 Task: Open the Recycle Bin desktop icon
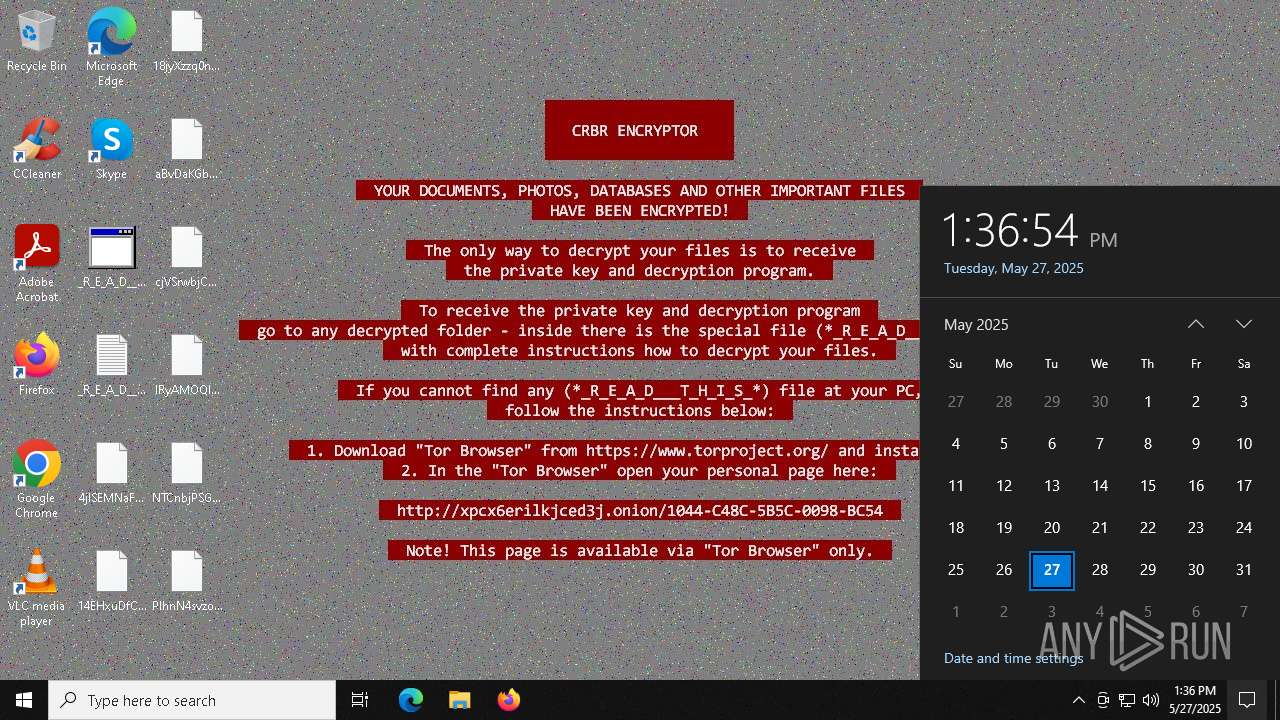click(x=37, y=42)
